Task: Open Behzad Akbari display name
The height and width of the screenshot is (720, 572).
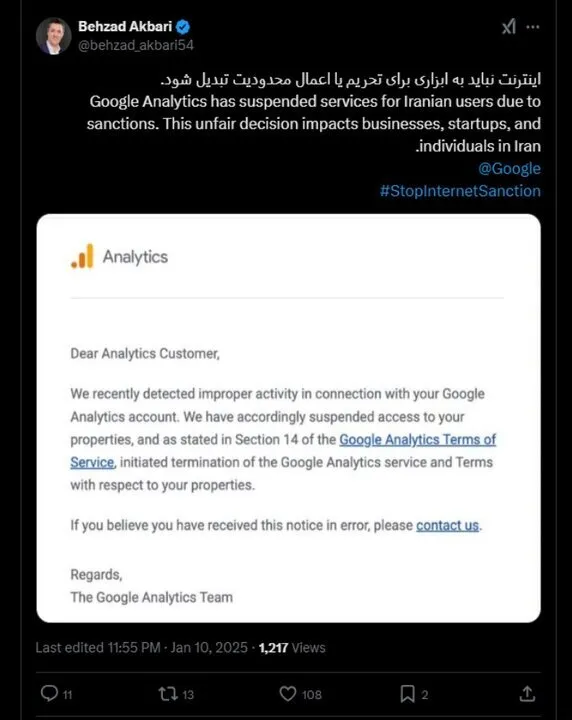Action: coord(125,26)
